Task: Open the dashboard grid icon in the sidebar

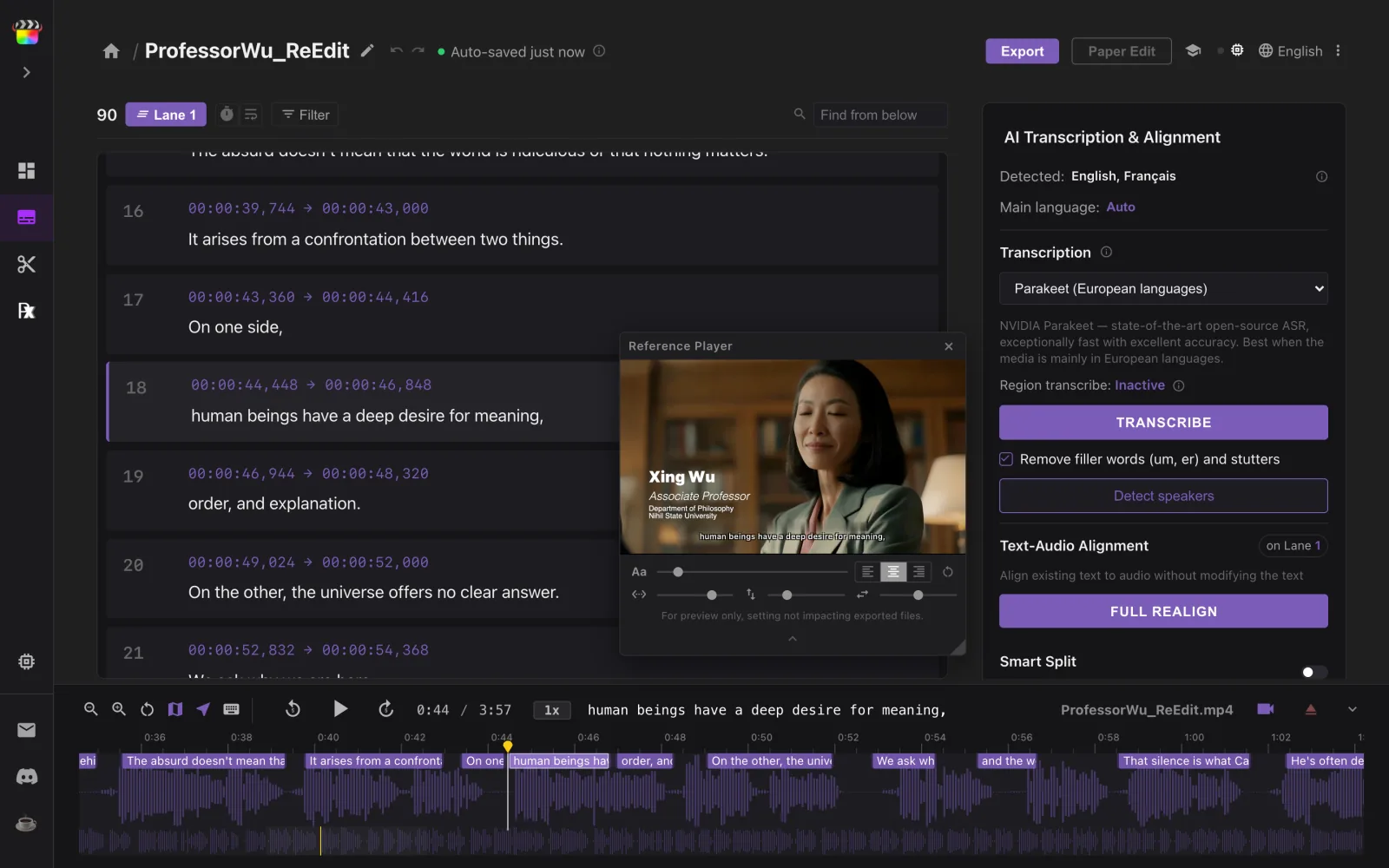Action: [x=26, y=170]
